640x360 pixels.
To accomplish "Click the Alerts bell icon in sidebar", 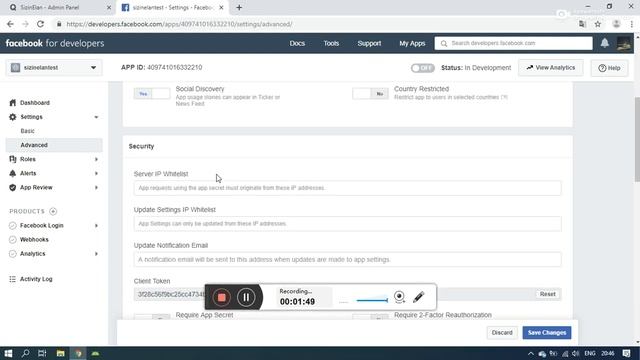I will coord(13,173).
